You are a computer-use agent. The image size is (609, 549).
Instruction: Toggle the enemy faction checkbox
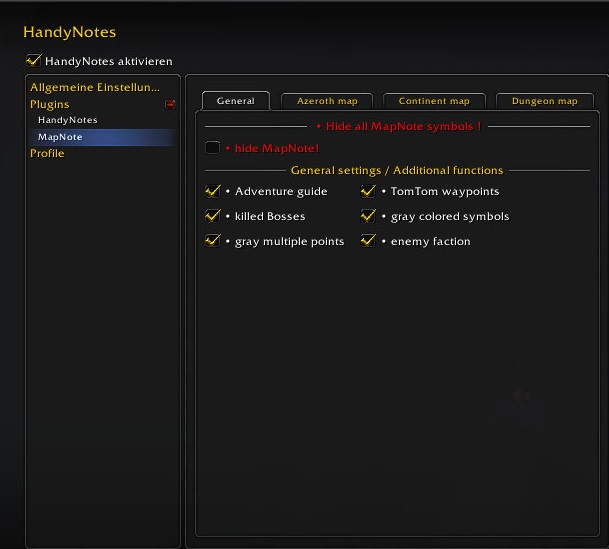coord(368,241)
